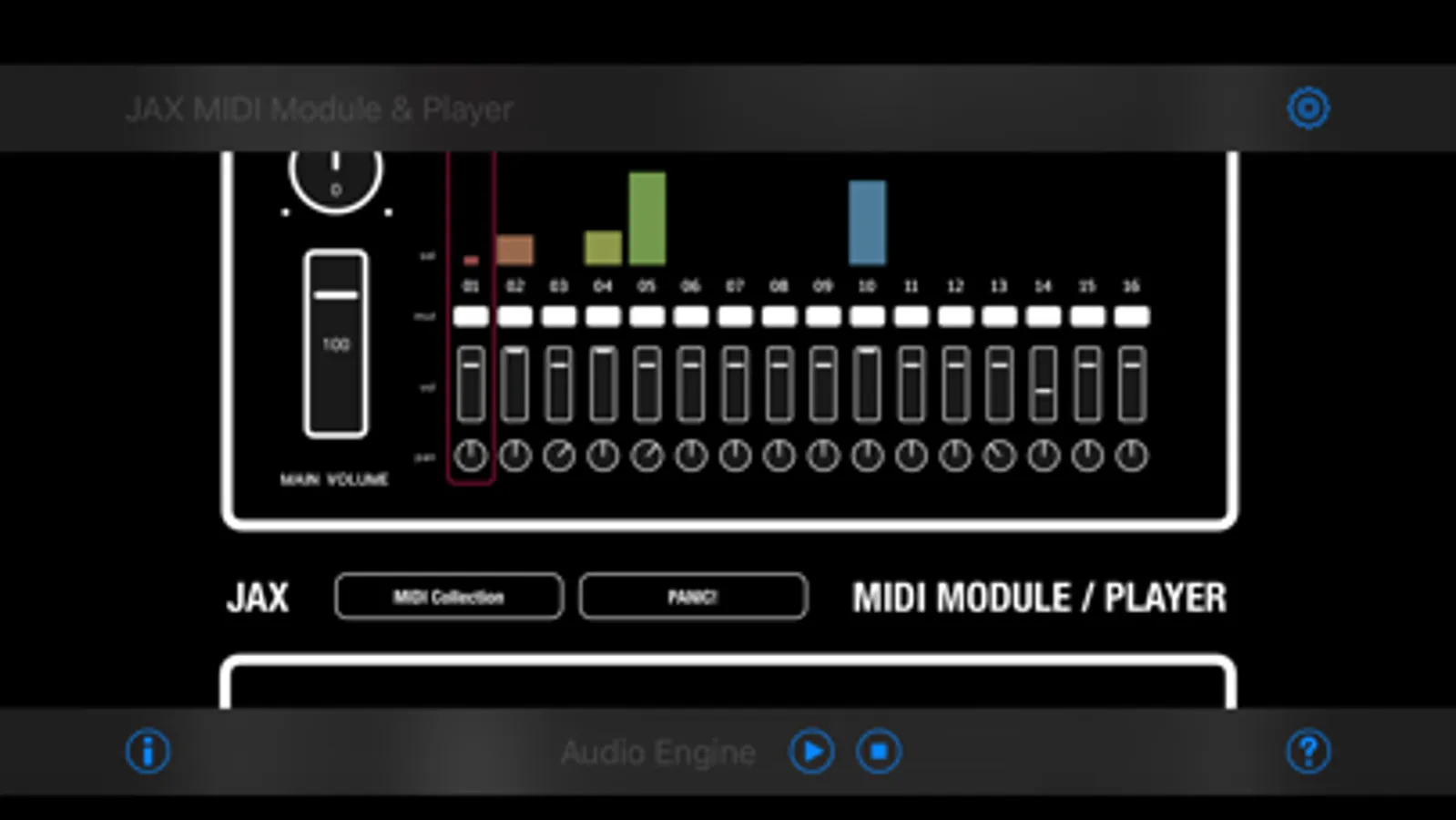Screen dimensions: 1456x820
Task: Click channel 10 pan knob
Action: coord(867,456)
